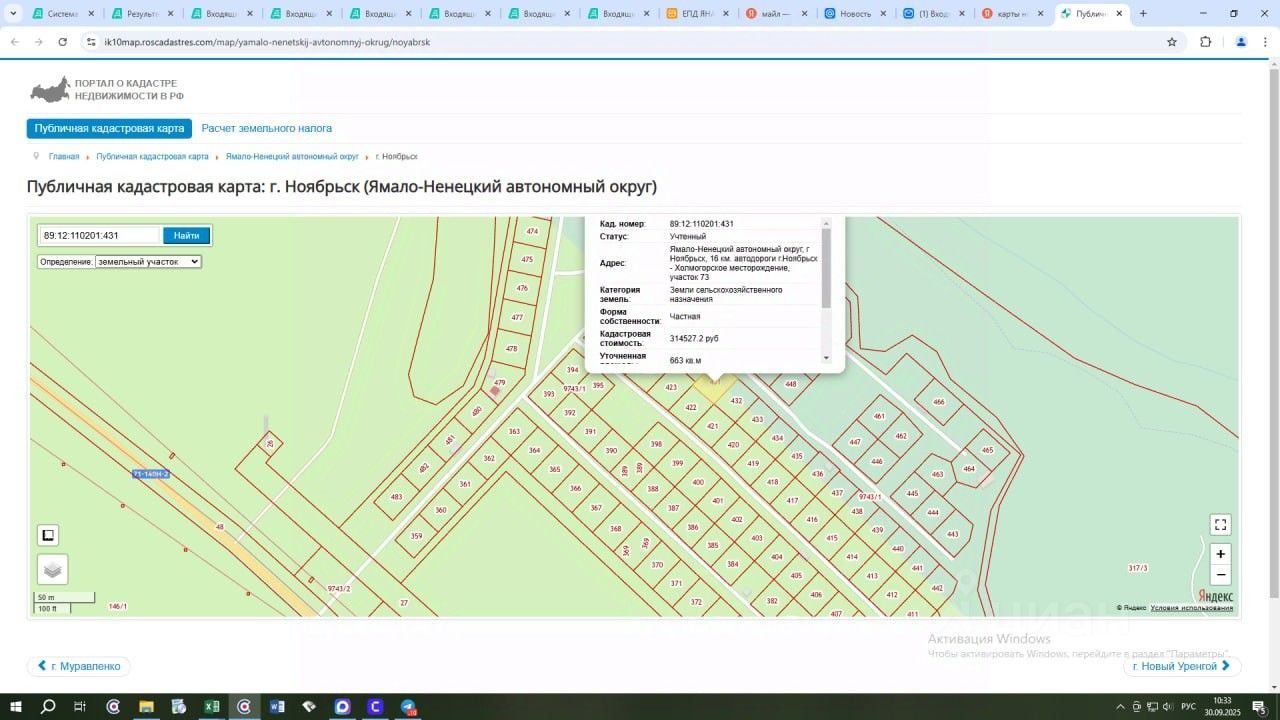Go to 'г. Новый Уренгой' next link
The width and height of the screenshot is (1280, 720).
pos(1182,666)
